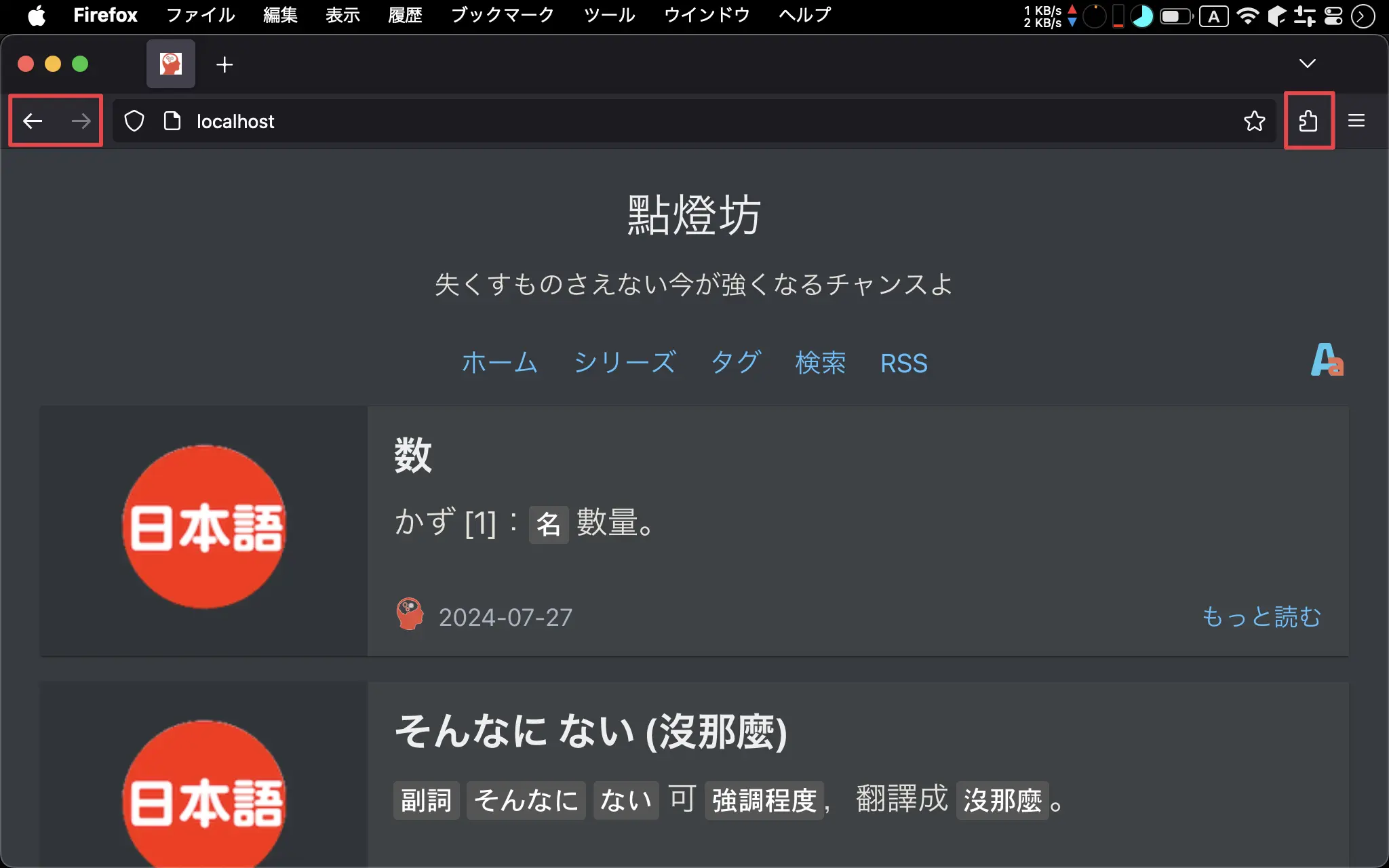Open the 検索 navigation link
This screenshot has width=1389, height=868.
pos(821,363)
